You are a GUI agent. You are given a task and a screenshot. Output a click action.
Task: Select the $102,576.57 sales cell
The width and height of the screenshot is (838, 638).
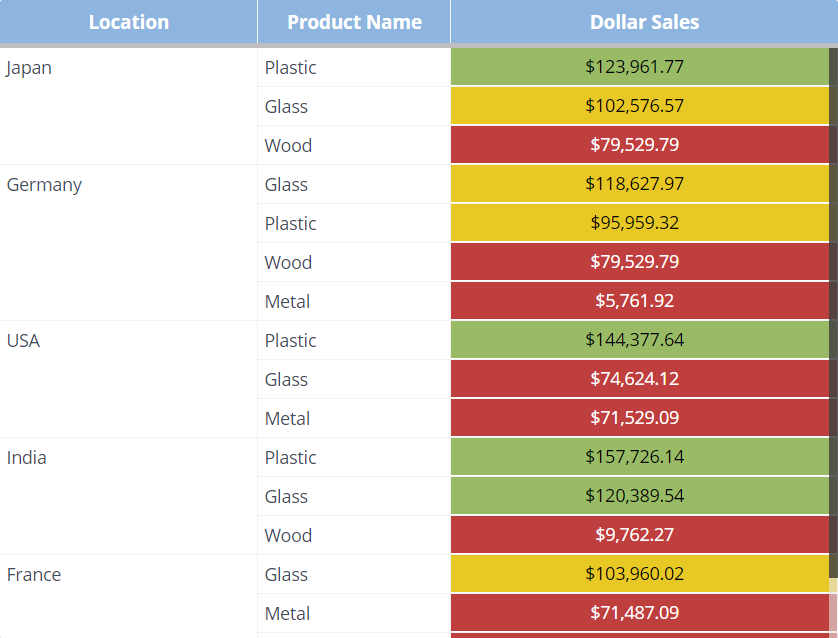[640, 106]
